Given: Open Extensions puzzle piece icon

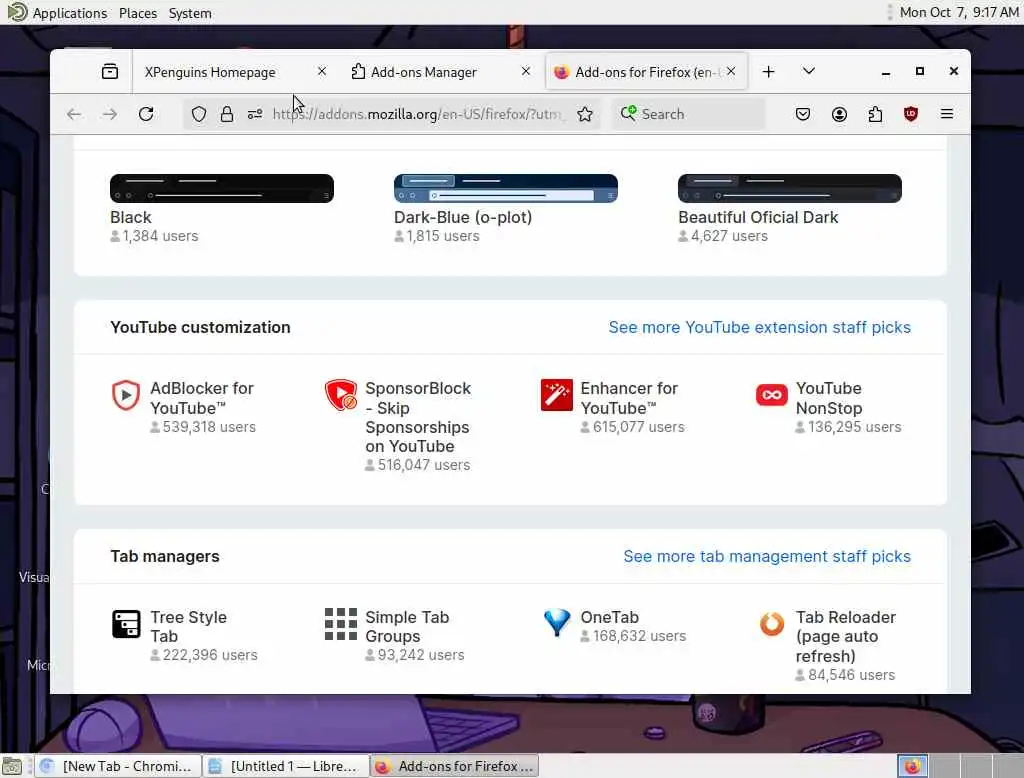Looking at the screenshot, I should click(x=875, y=114).
